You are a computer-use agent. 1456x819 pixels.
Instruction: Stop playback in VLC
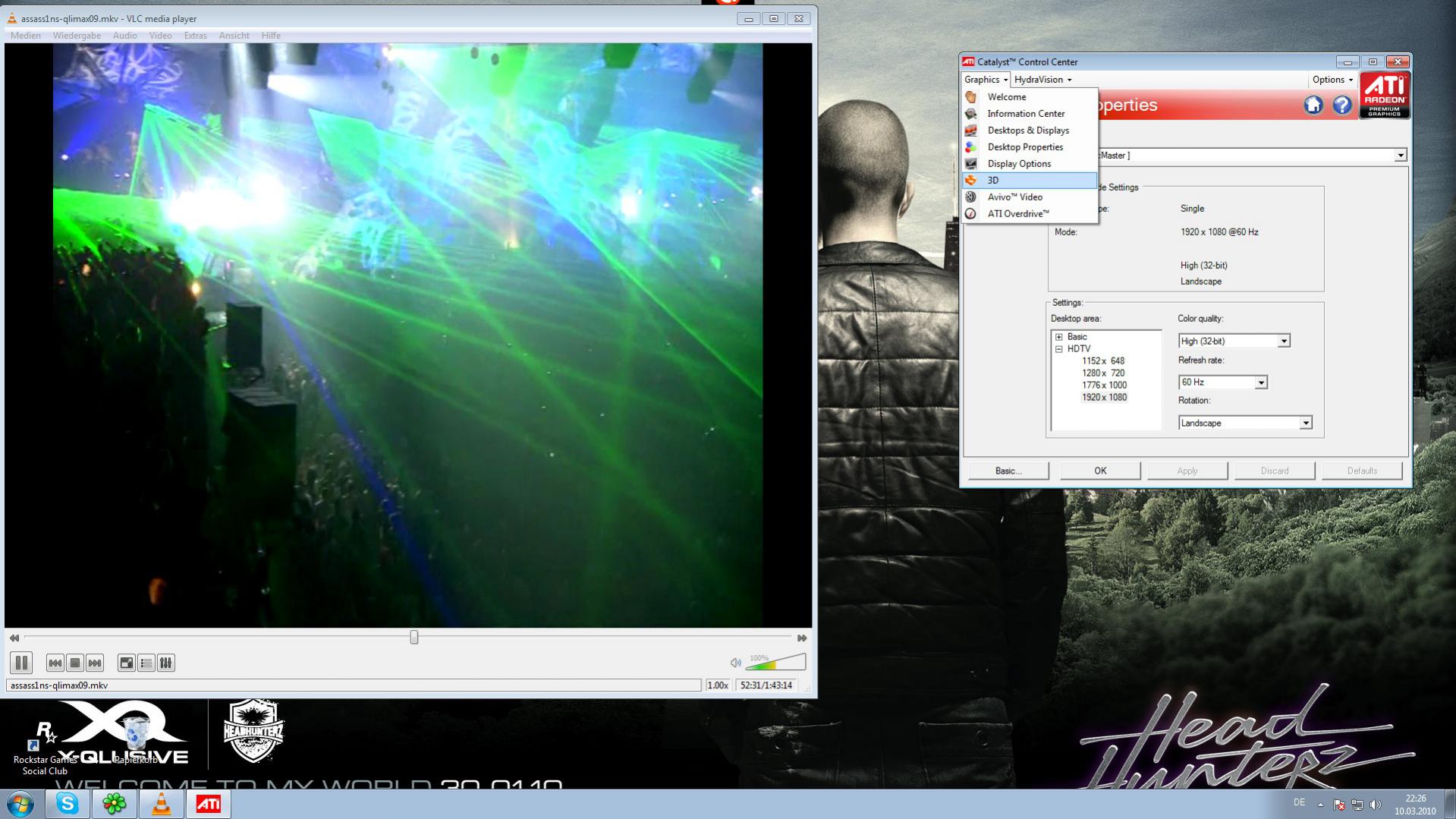(x=74, y=663)
